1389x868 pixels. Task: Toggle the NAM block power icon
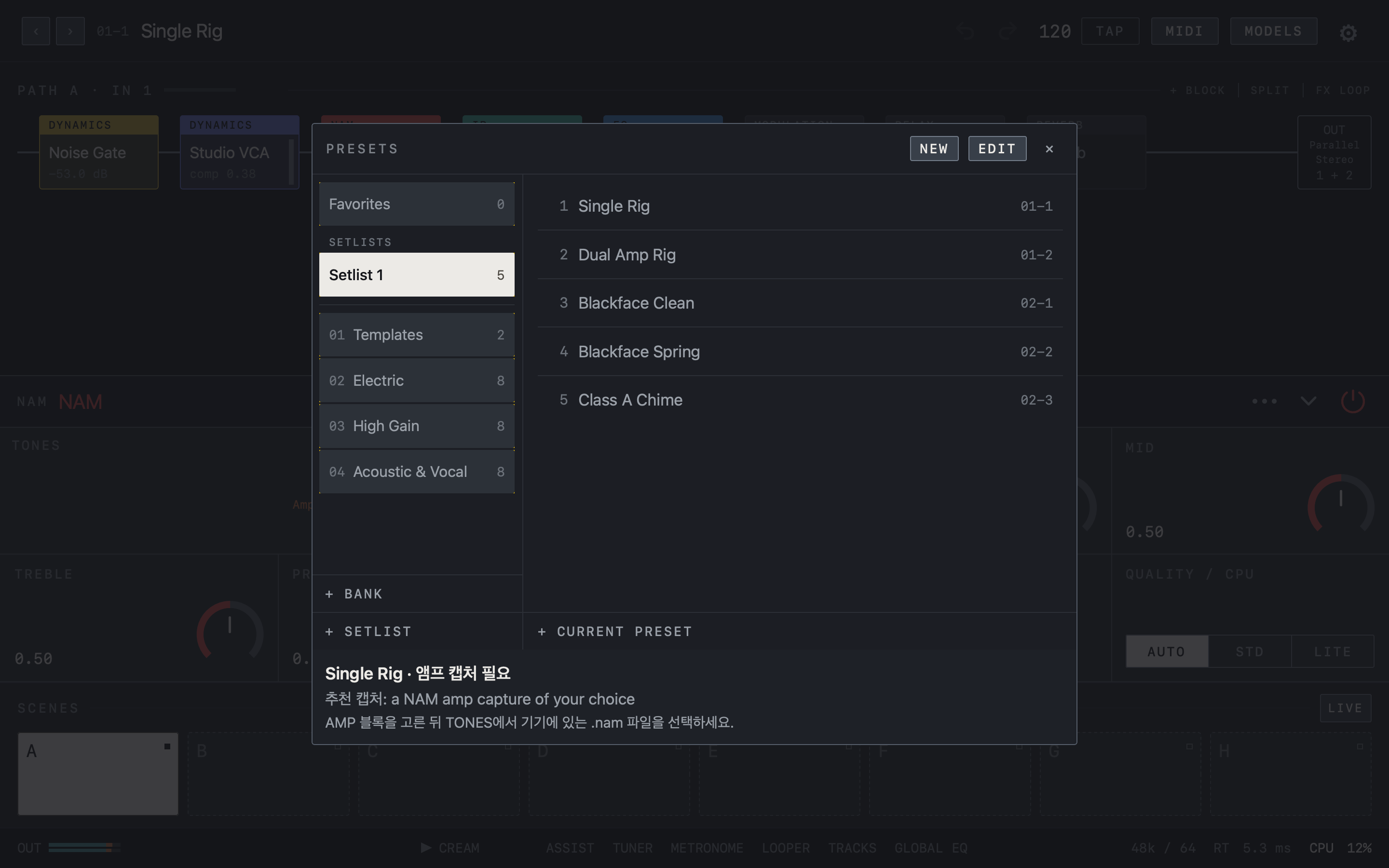[1353, 401]
